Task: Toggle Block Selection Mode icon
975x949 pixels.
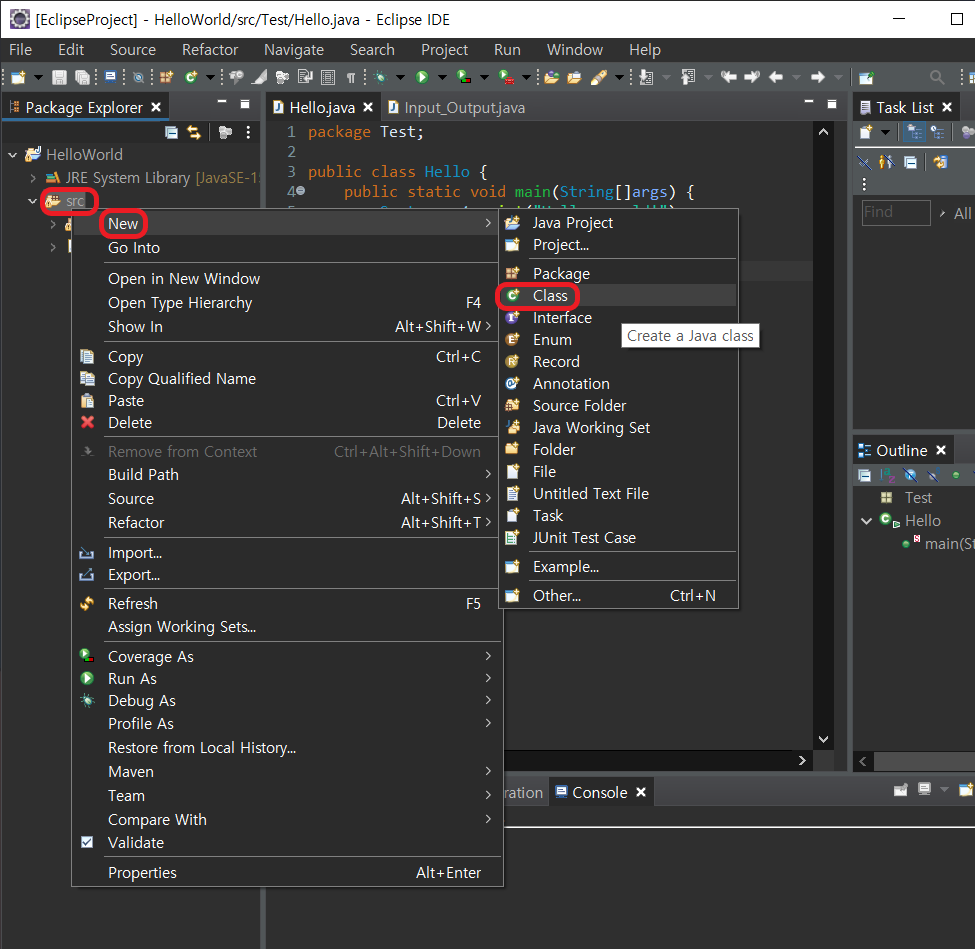Action: tap(328, 77)
